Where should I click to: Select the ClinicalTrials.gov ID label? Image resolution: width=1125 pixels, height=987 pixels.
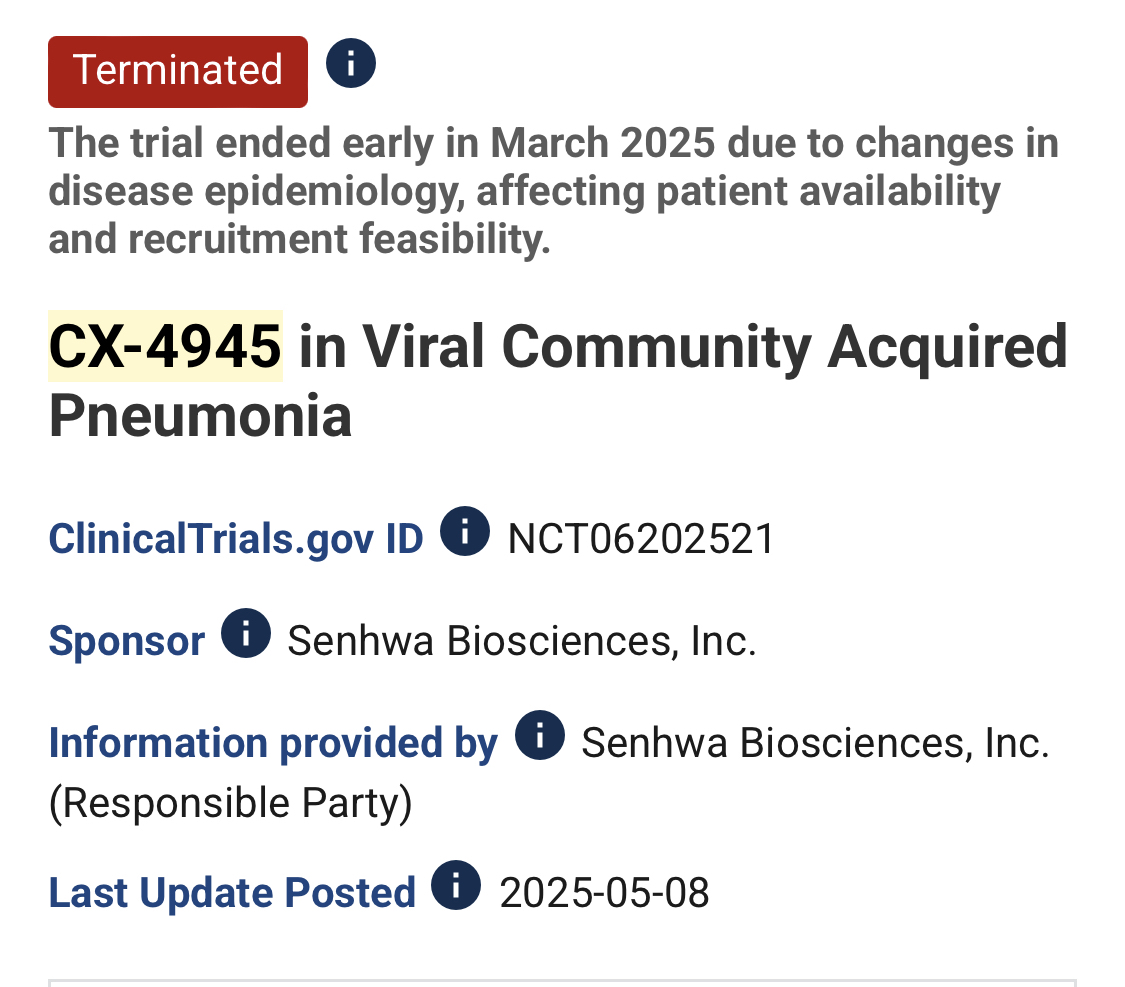tap(236, 539)
